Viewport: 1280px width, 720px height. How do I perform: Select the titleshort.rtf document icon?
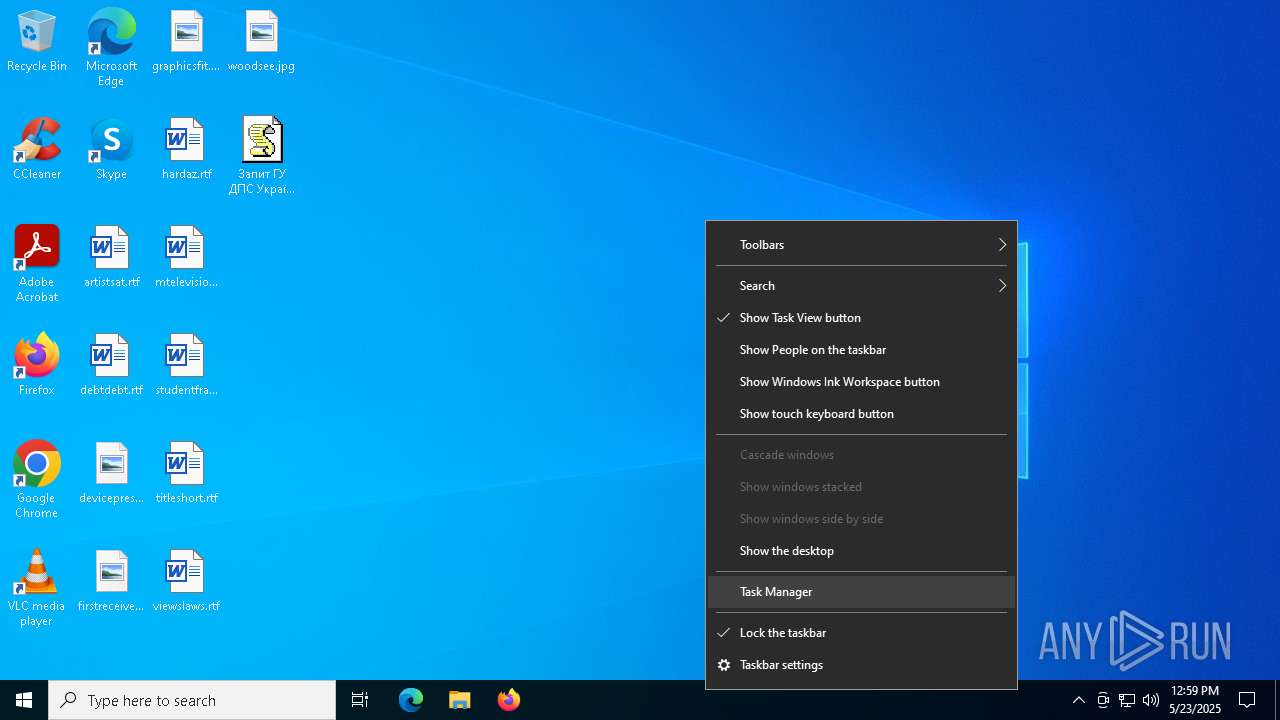(x=186, y=474)
